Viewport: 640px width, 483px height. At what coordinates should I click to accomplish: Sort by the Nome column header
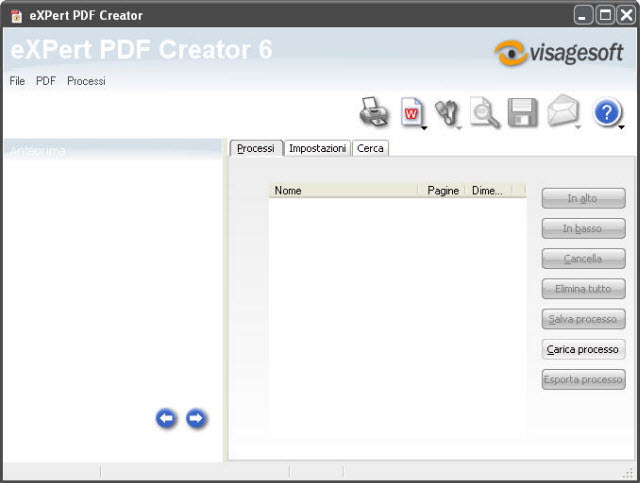point(344,190)
